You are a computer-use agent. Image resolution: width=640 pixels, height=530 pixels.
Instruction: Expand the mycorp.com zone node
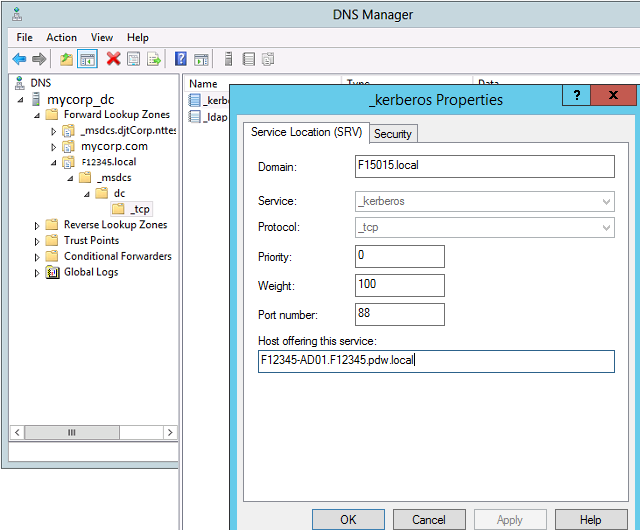pos(53,147)
